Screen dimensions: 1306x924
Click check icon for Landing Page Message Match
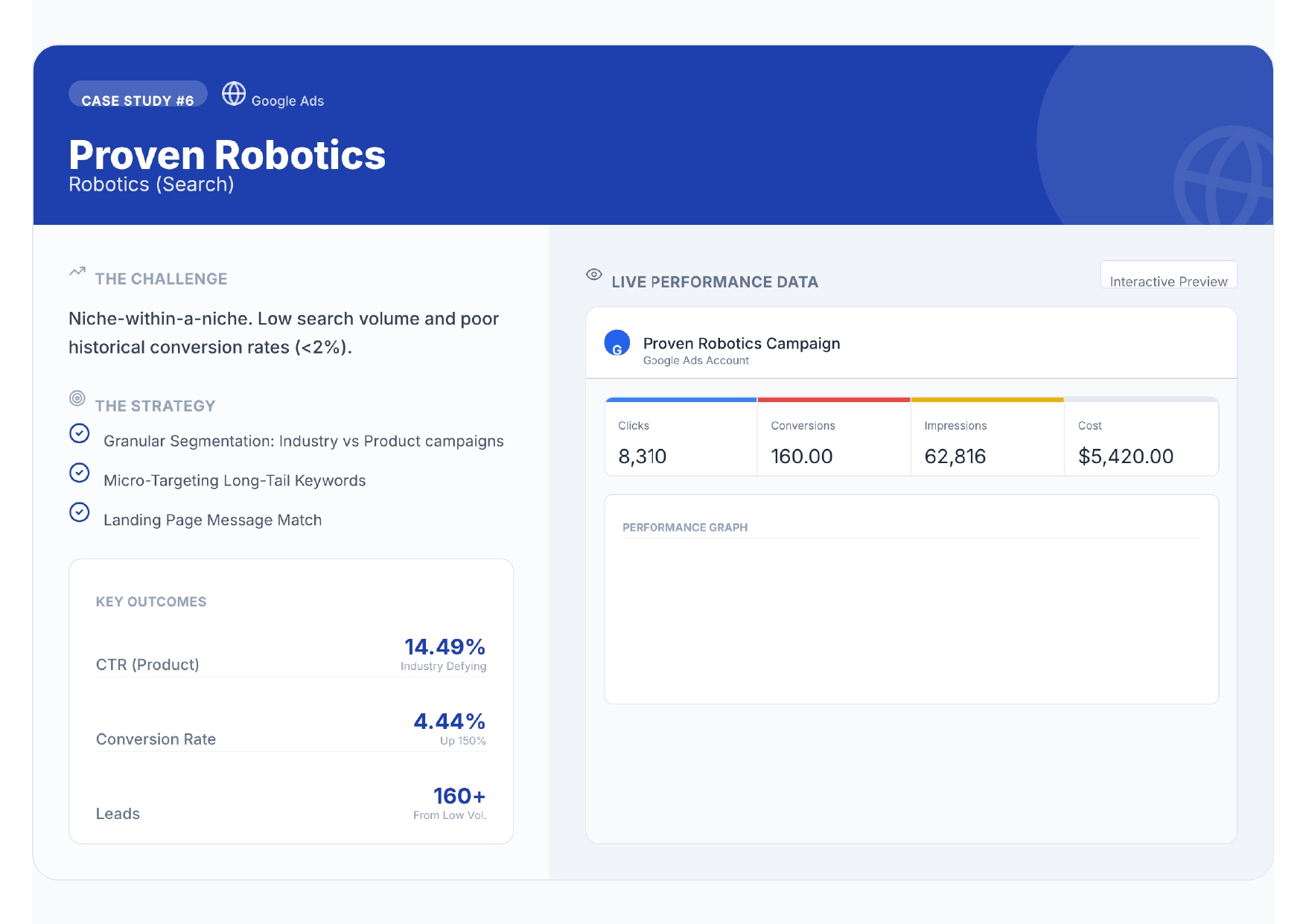pos(80,512)
